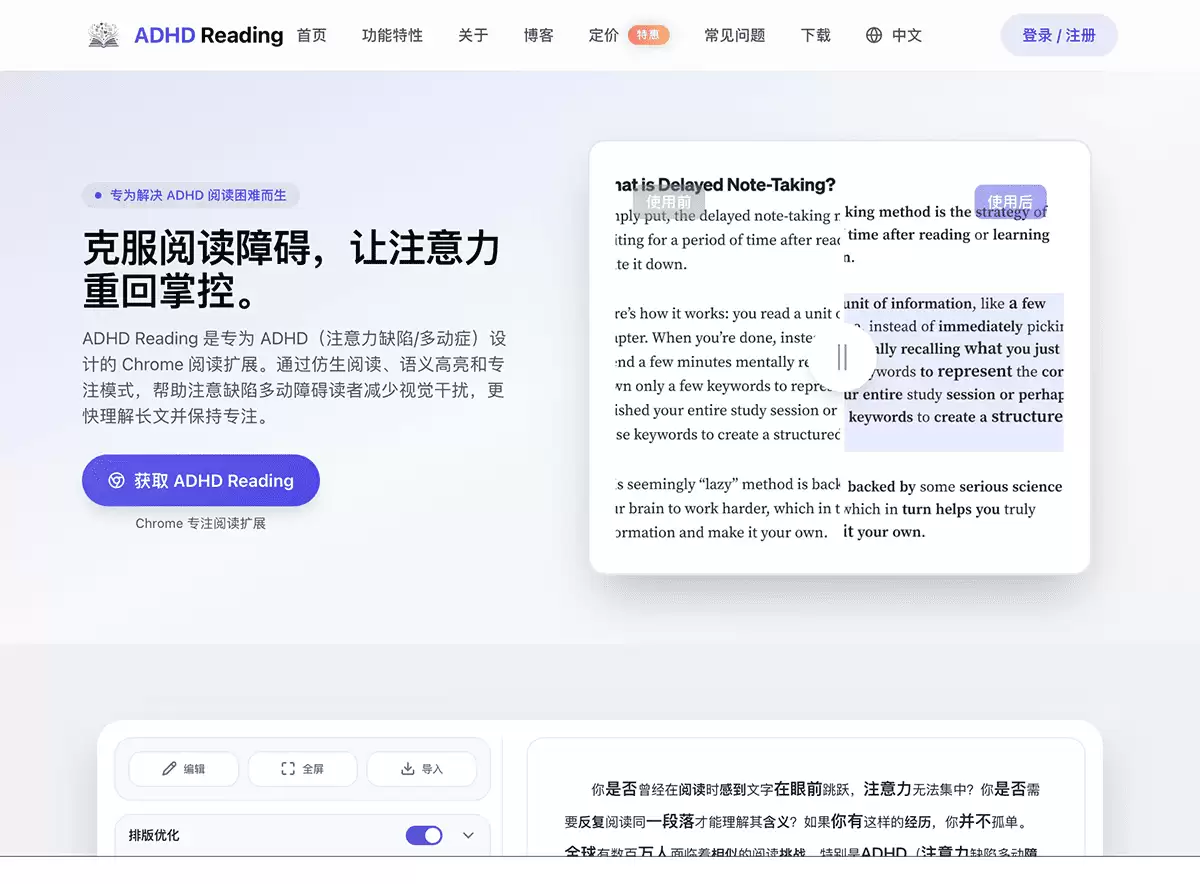Click the import download icon

tap(407, 769)
